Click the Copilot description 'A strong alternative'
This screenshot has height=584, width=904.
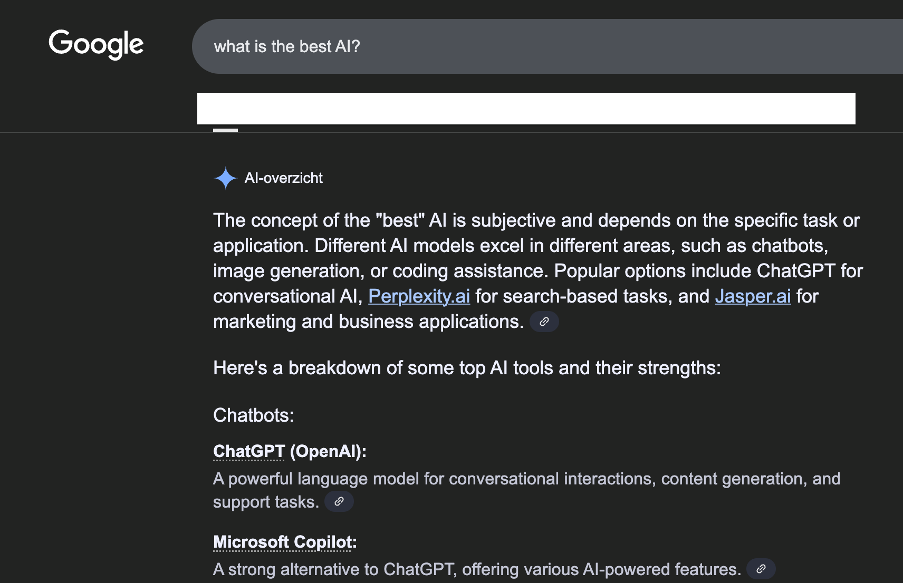click(x=476, y=569)
